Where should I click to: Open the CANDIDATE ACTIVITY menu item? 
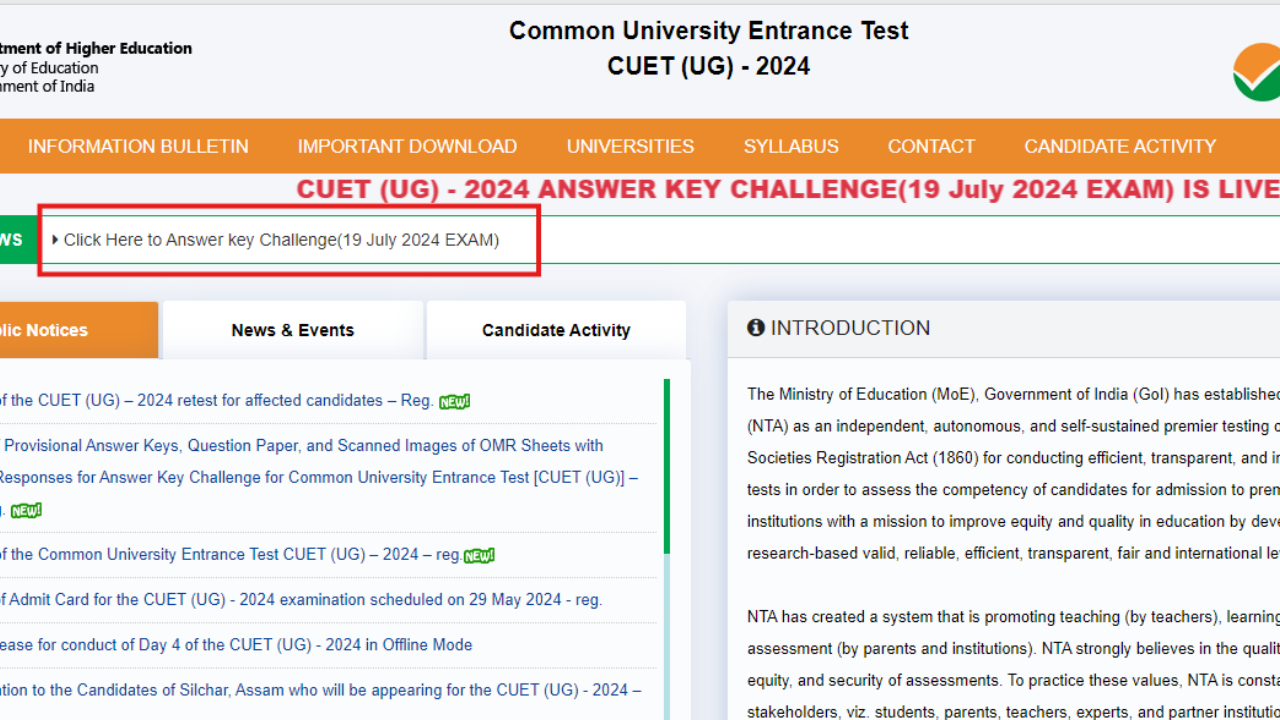click(x=1120, y=146)
